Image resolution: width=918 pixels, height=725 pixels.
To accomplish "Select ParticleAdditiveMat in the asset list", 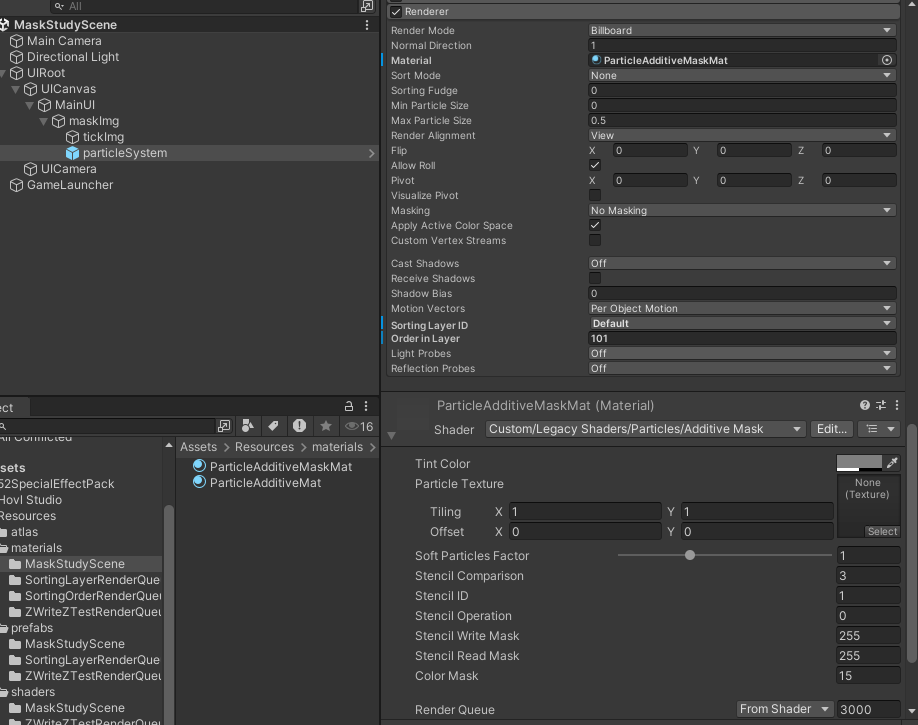I will (265, 482).
